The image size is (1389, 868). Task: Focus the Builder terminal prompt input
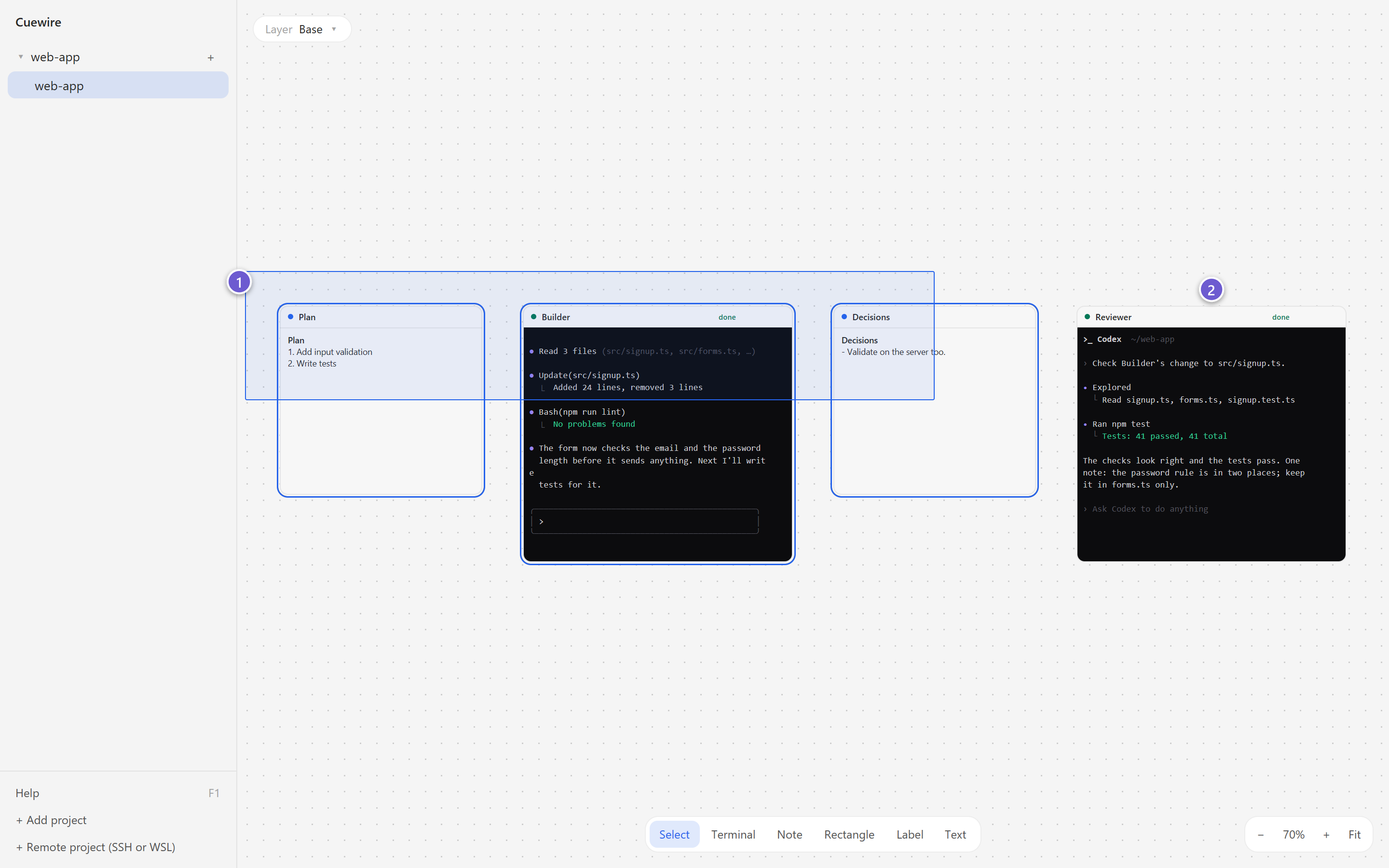(644, 521)
